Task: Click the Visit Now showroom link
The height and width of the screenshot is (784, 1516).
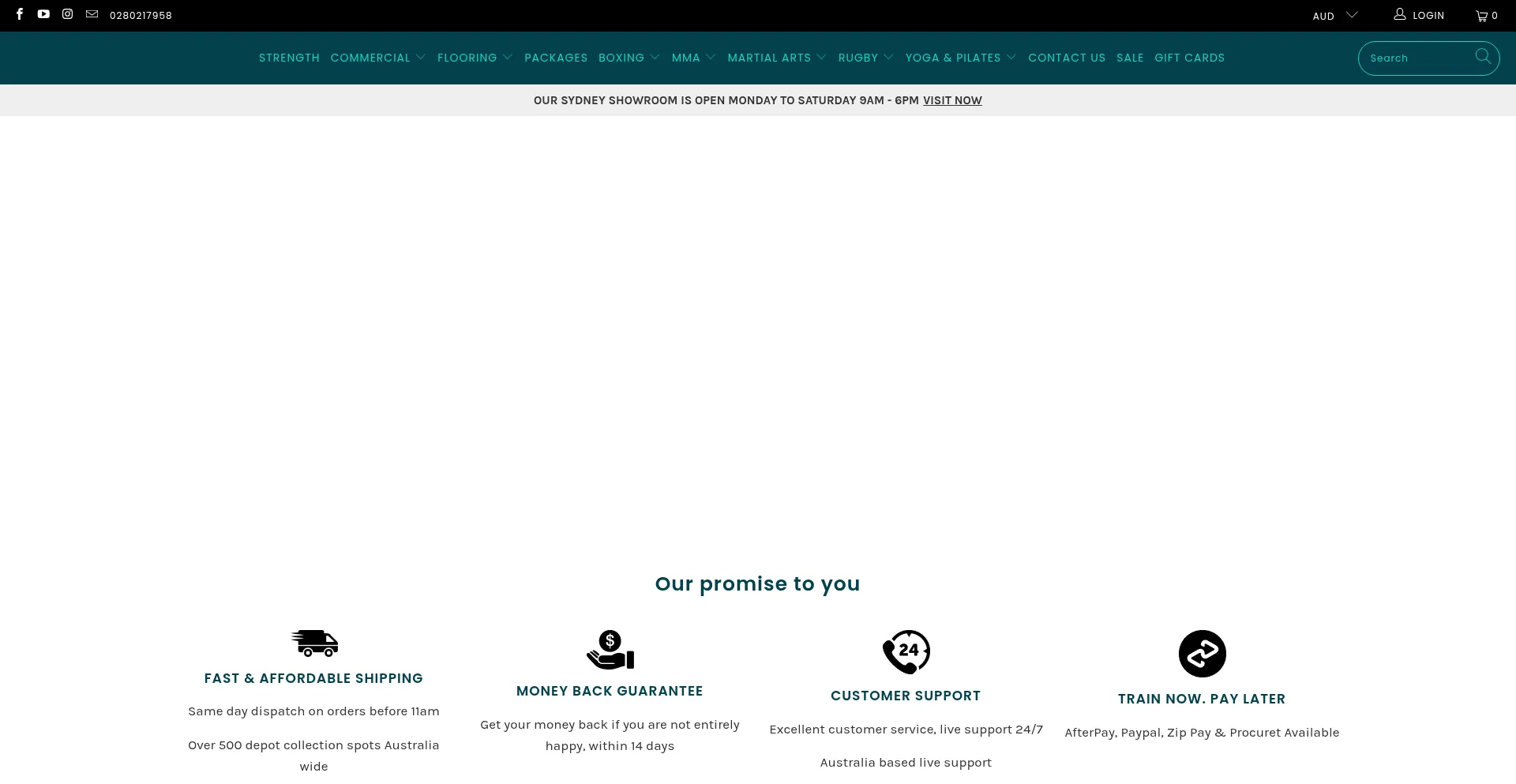Action: (x=952, y=100)
